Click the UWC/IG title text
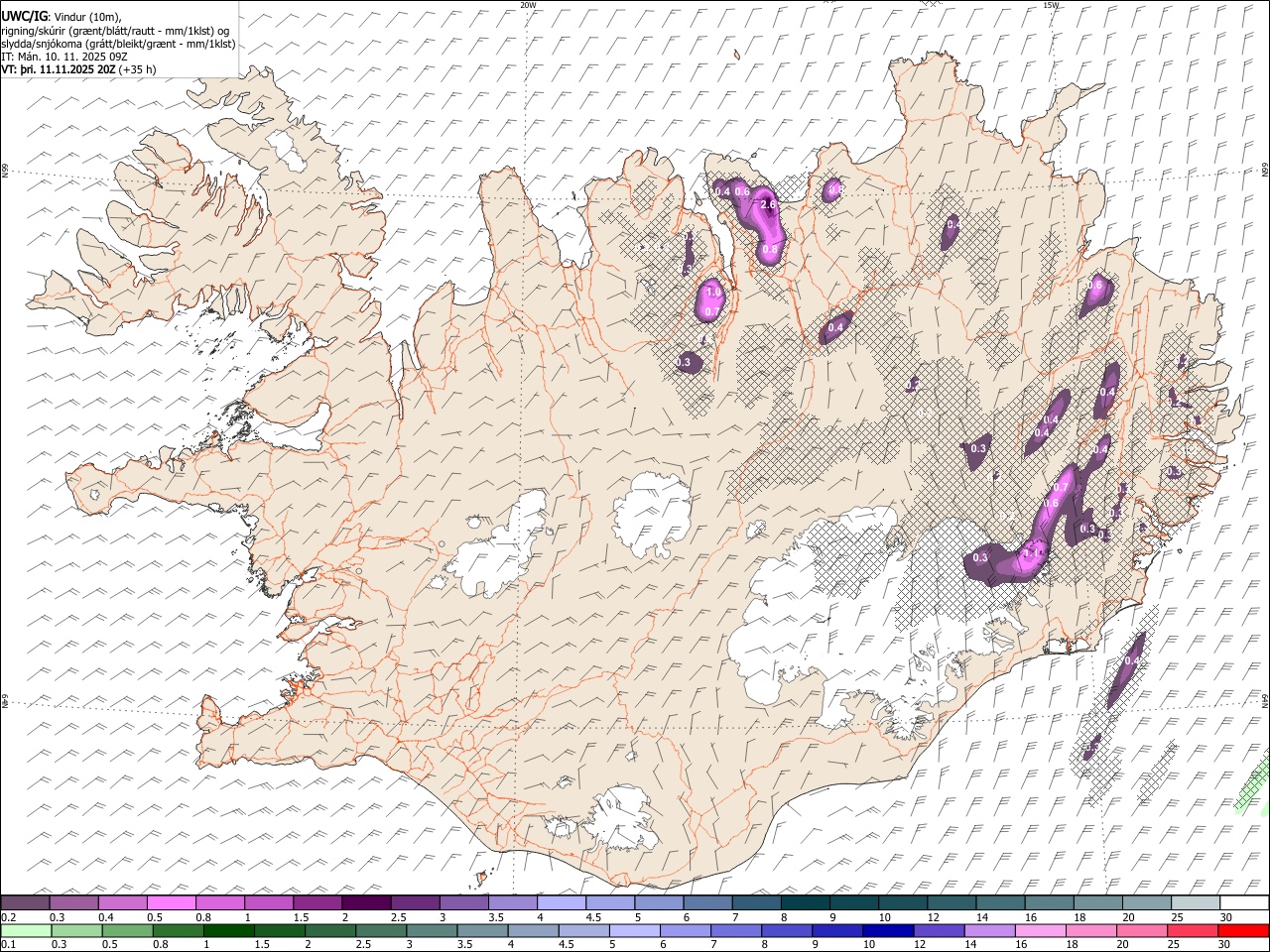 click(24, 17)
